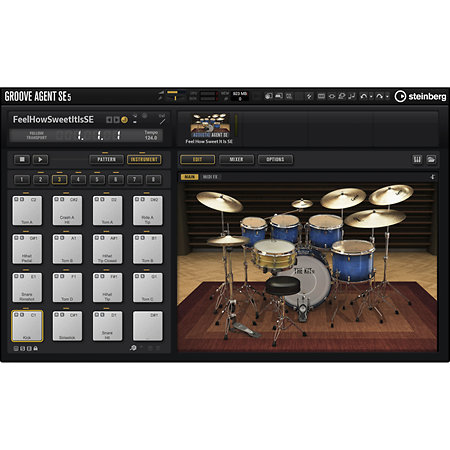
Task: Toggle Follow Transport
Action: coord(36,135)
